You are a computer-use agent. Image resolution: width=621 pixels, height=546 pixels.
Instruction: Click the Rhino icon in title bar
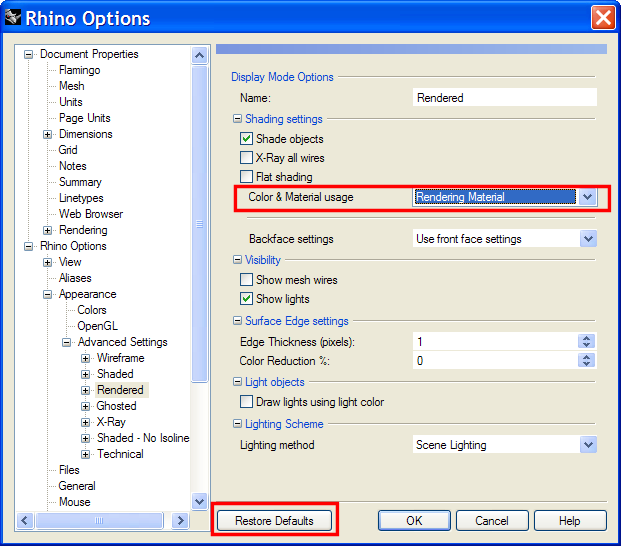click(12, 17)
